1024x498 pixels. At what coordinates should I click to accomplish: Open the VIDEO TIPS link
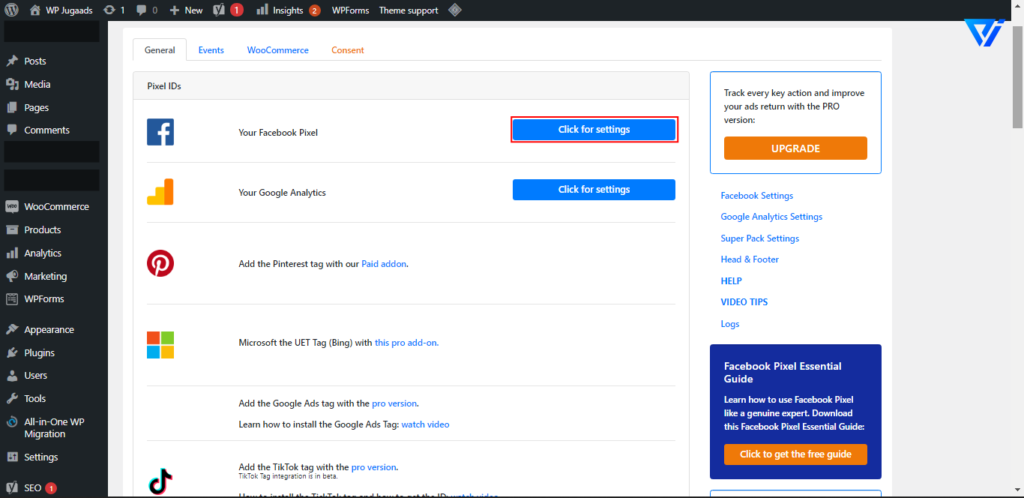[744, 302]
